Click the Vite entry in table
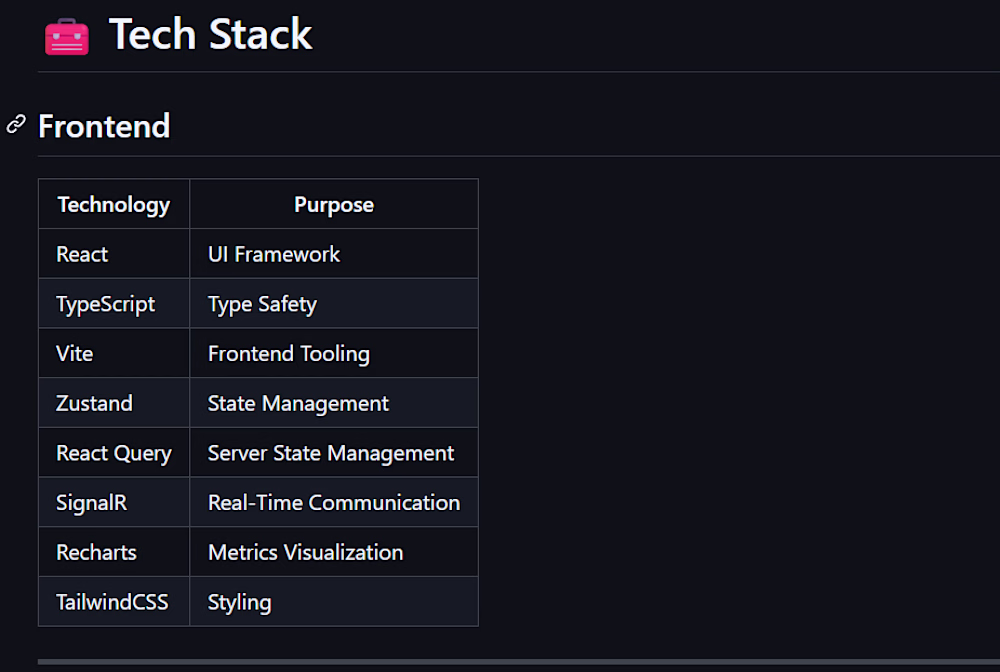Screen dimensions: 1000x672 pyautogui.click(x=114, y=353)
